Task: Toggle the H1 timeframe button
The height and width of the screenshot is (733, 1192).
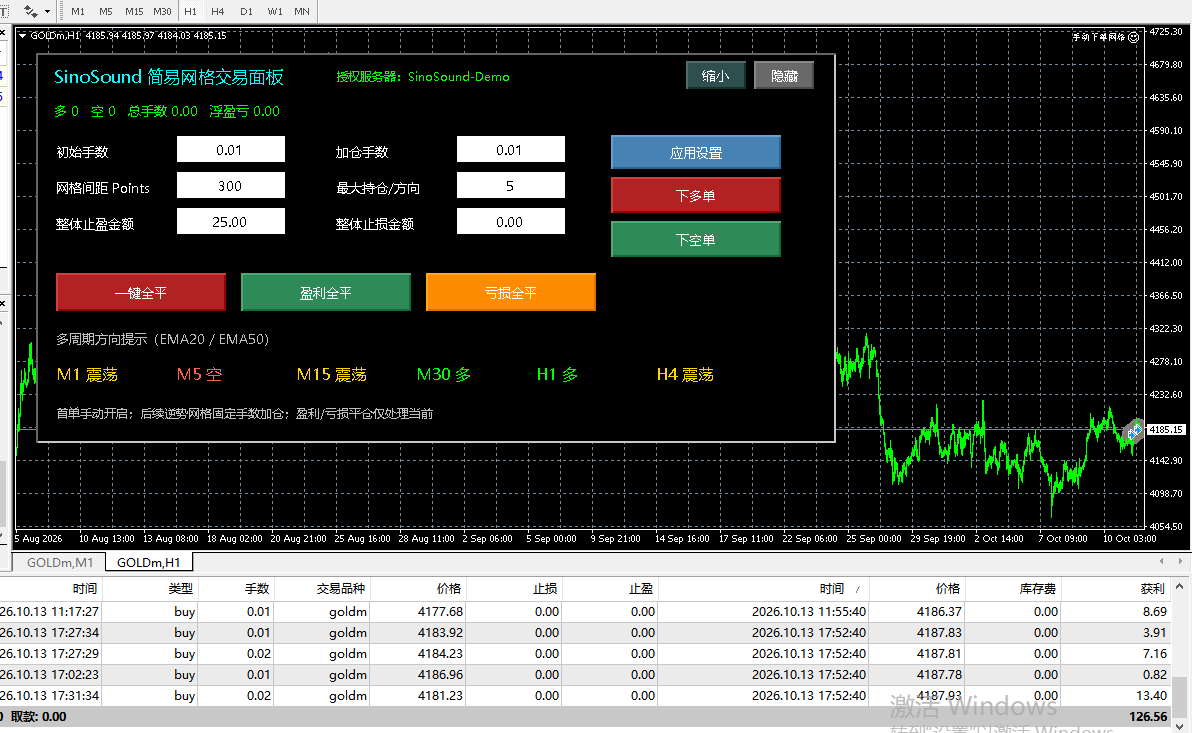Action: coord(190,11)
